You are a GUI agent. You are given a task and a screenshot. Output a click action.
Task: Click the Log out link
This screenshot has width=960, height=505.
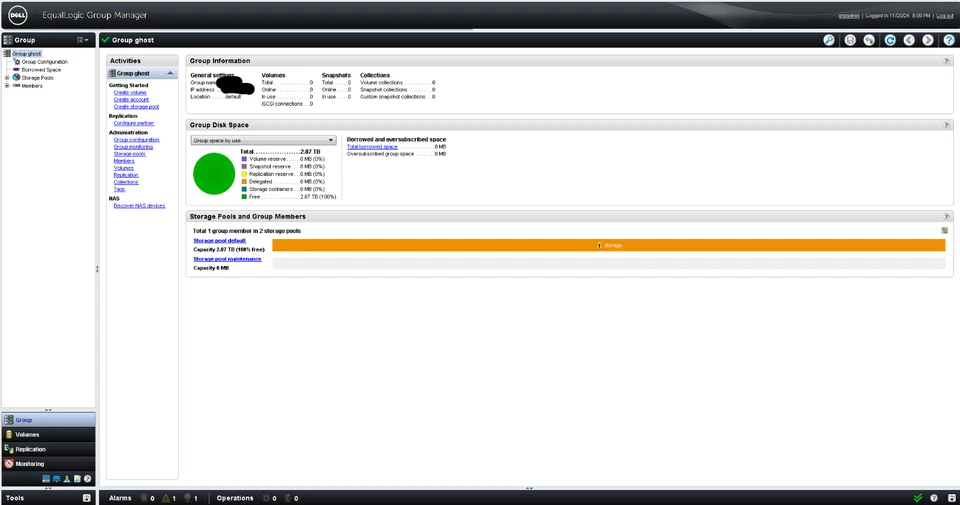(x=945, y=15)
